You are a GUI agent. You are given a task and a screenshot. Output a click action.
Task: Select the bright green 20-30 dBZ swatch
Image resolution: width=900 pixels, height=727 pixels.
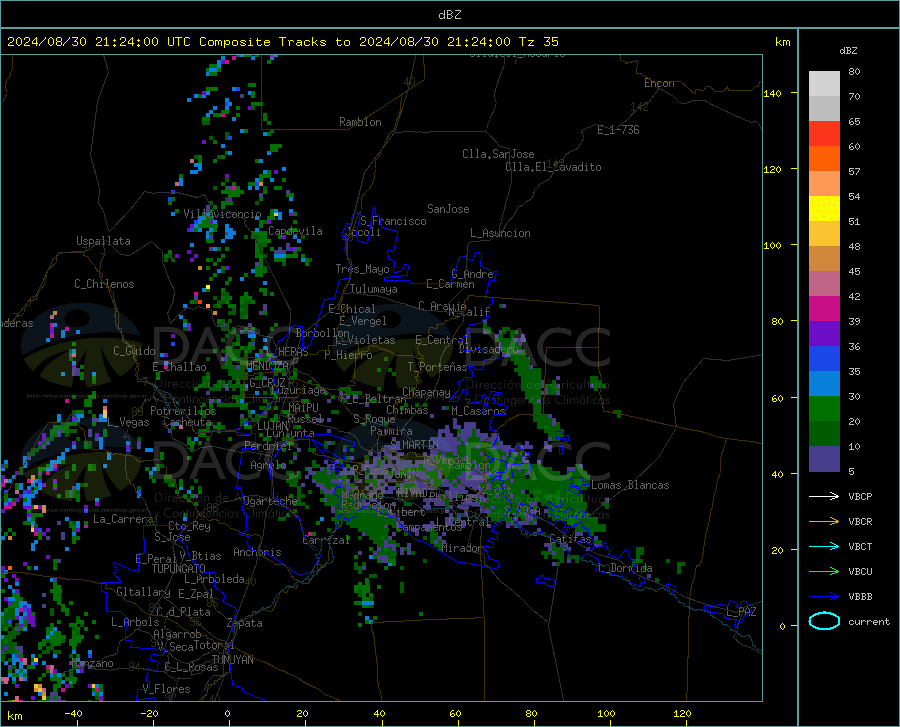[824, 409]
